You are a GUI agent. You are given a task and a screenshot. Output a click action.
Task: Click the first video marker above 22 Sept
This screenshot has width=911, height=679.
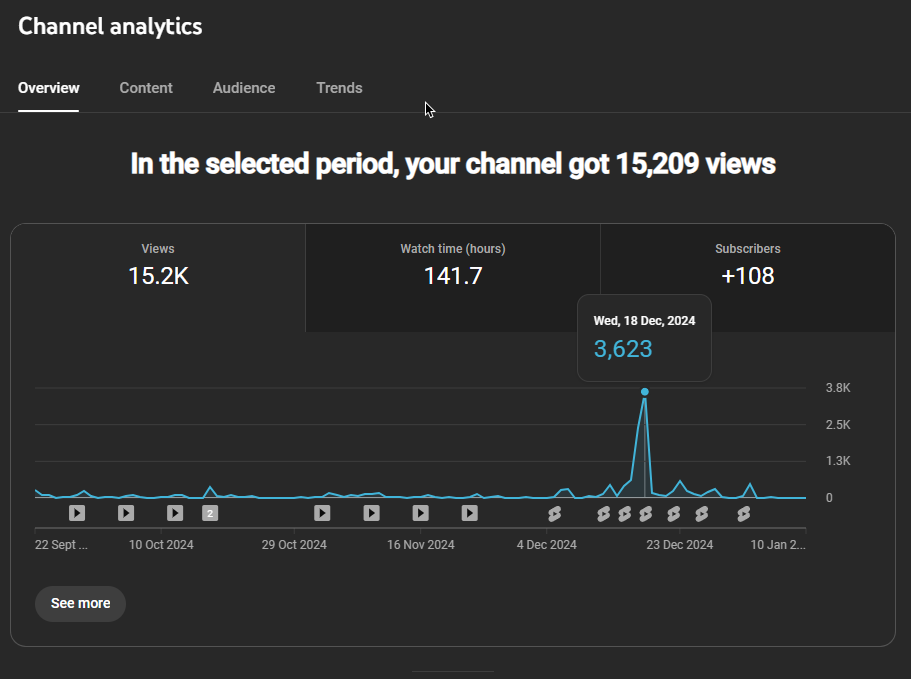[x=77, y=513]
